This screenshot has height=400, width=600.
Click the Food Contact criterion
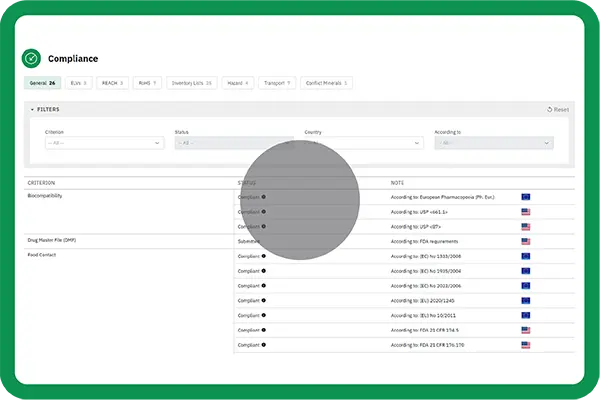pos(42,255)
